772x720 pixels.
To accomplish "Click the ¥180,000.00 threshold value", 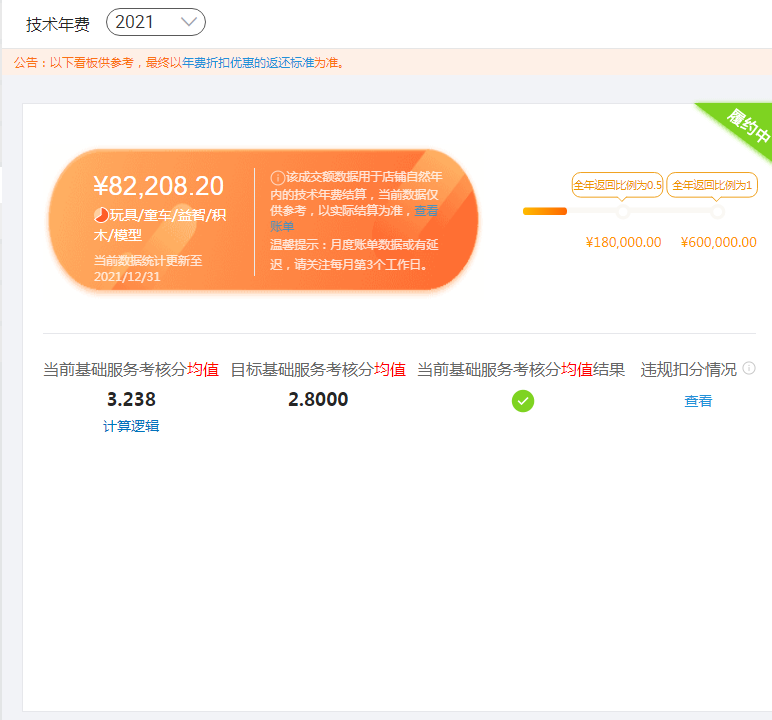I will (x=623, y=242).
